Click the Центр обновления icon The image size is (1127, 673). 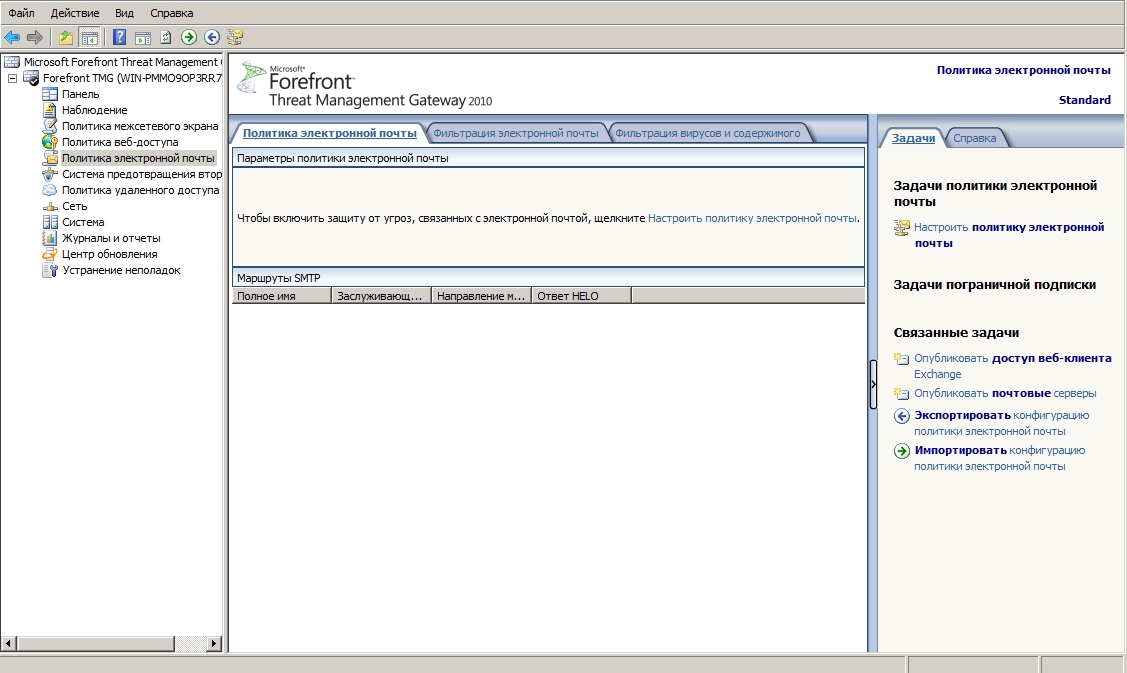click(50, 254)
